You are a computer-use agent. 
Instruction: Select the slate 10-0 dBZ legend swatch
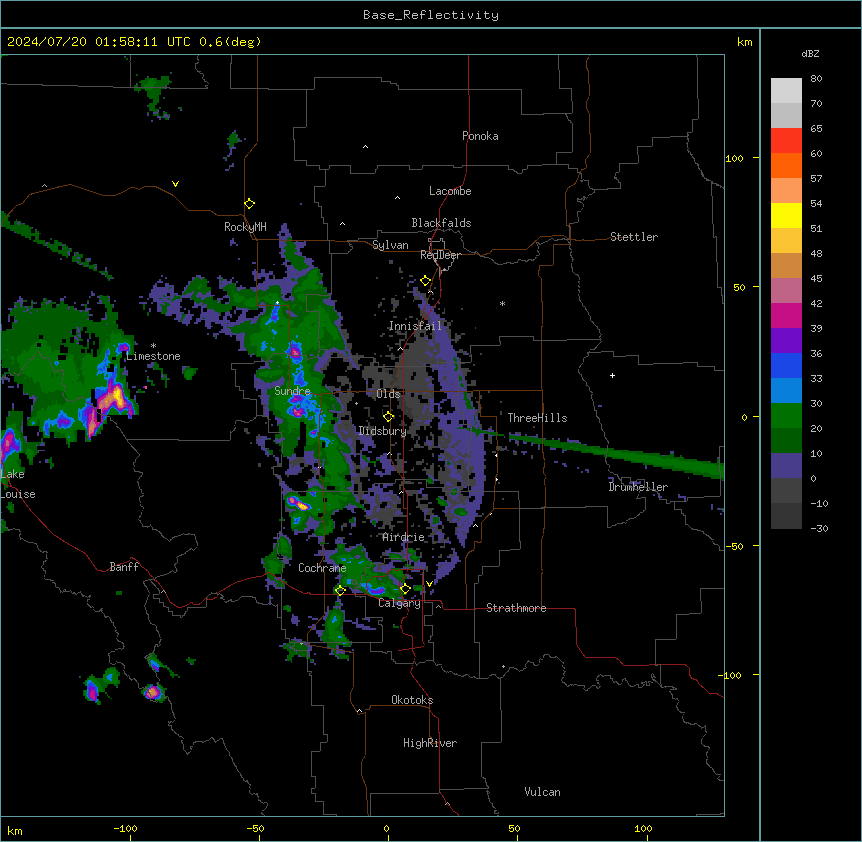pyautogui.click(x=786, y=466)
